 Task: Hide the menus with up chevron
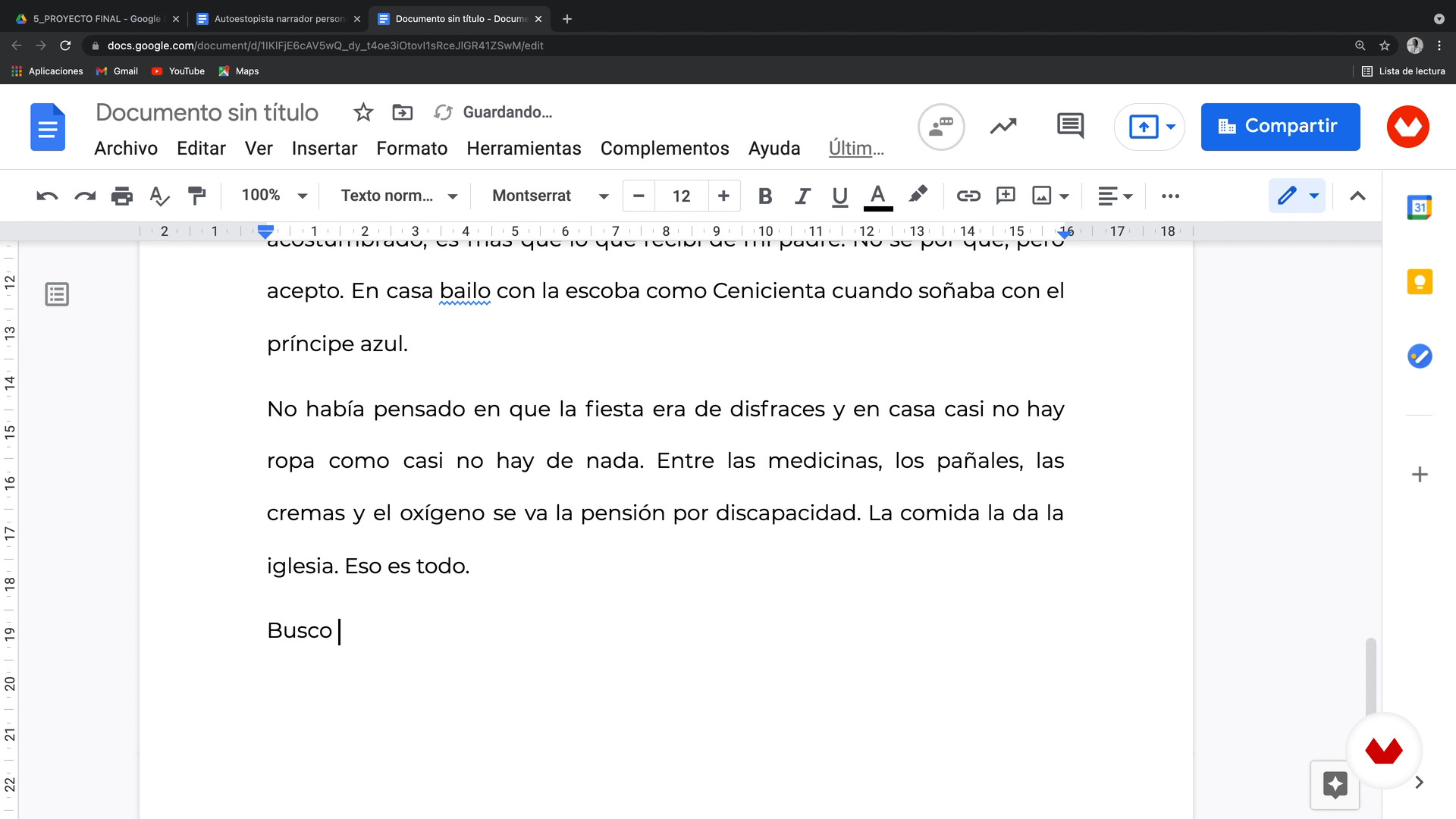tap(1357, 196)
